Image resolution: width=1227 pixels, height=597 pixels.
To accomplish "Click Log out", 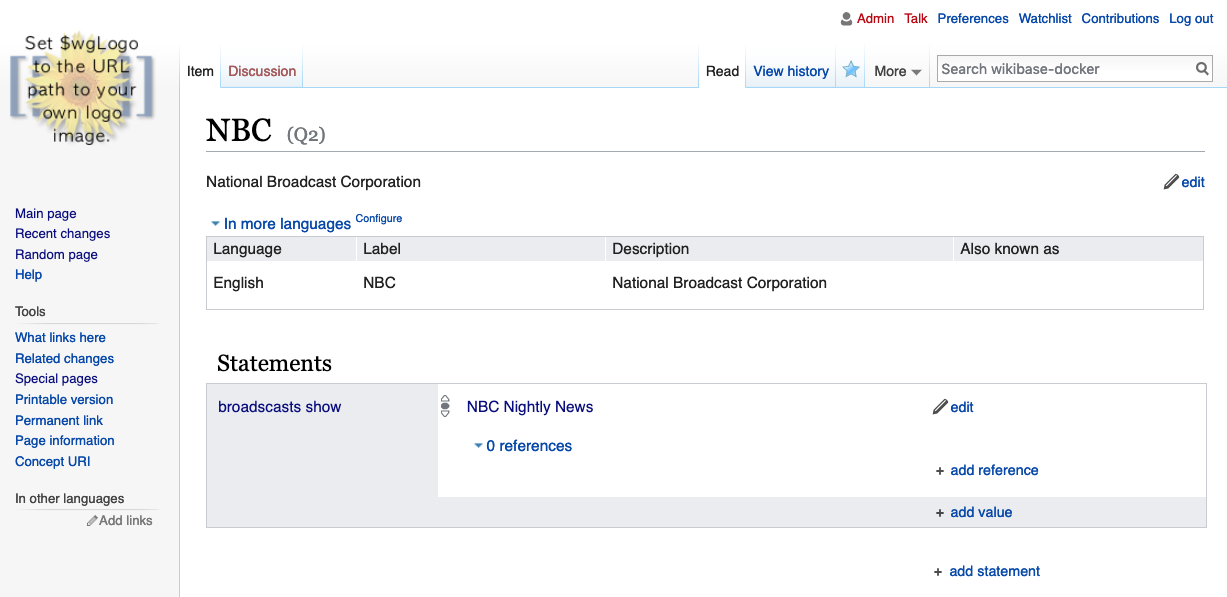I will point(1191,19).
